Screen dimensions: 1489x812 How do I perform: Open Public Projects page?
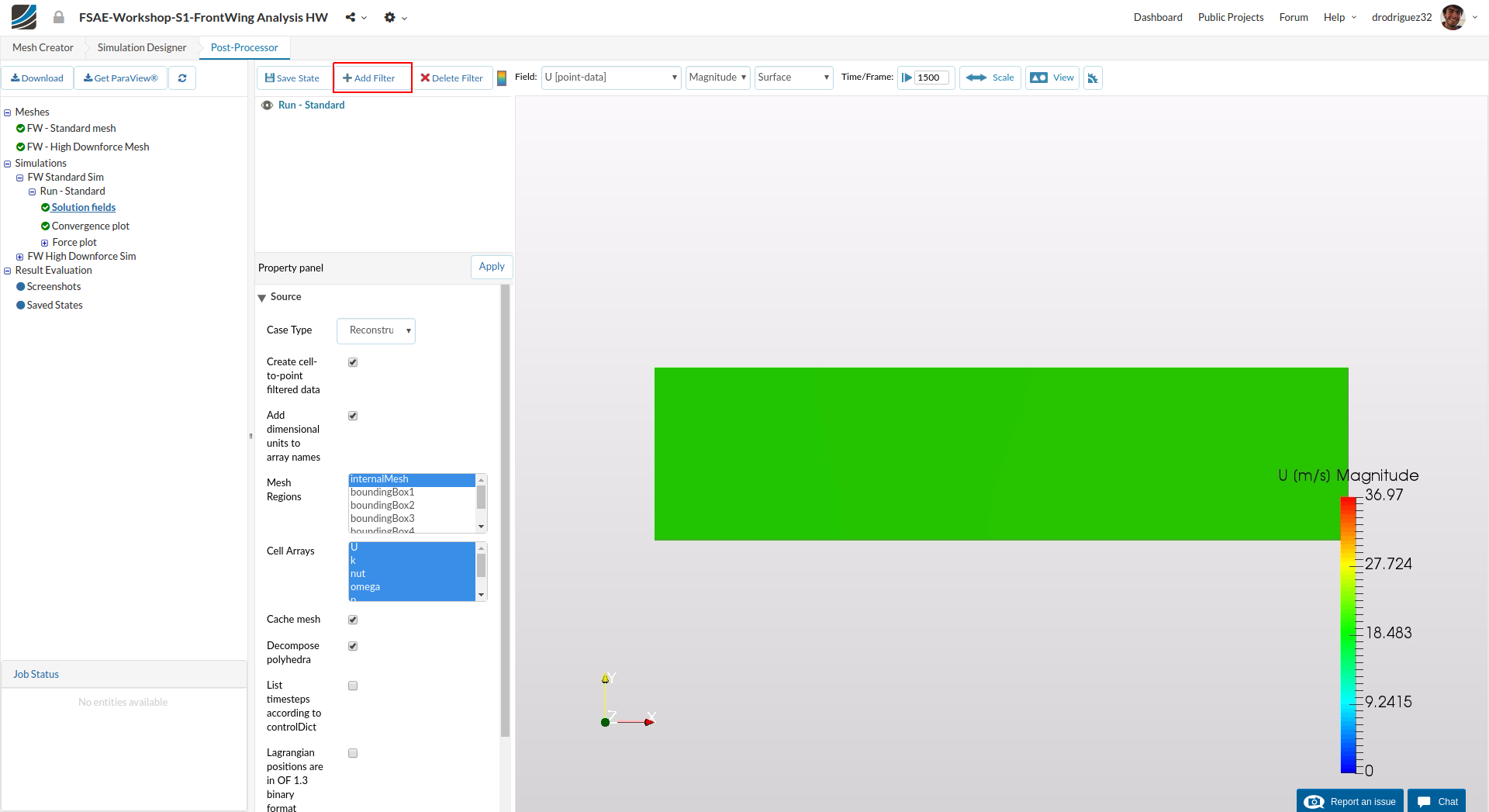click(x=1231, y=17)
